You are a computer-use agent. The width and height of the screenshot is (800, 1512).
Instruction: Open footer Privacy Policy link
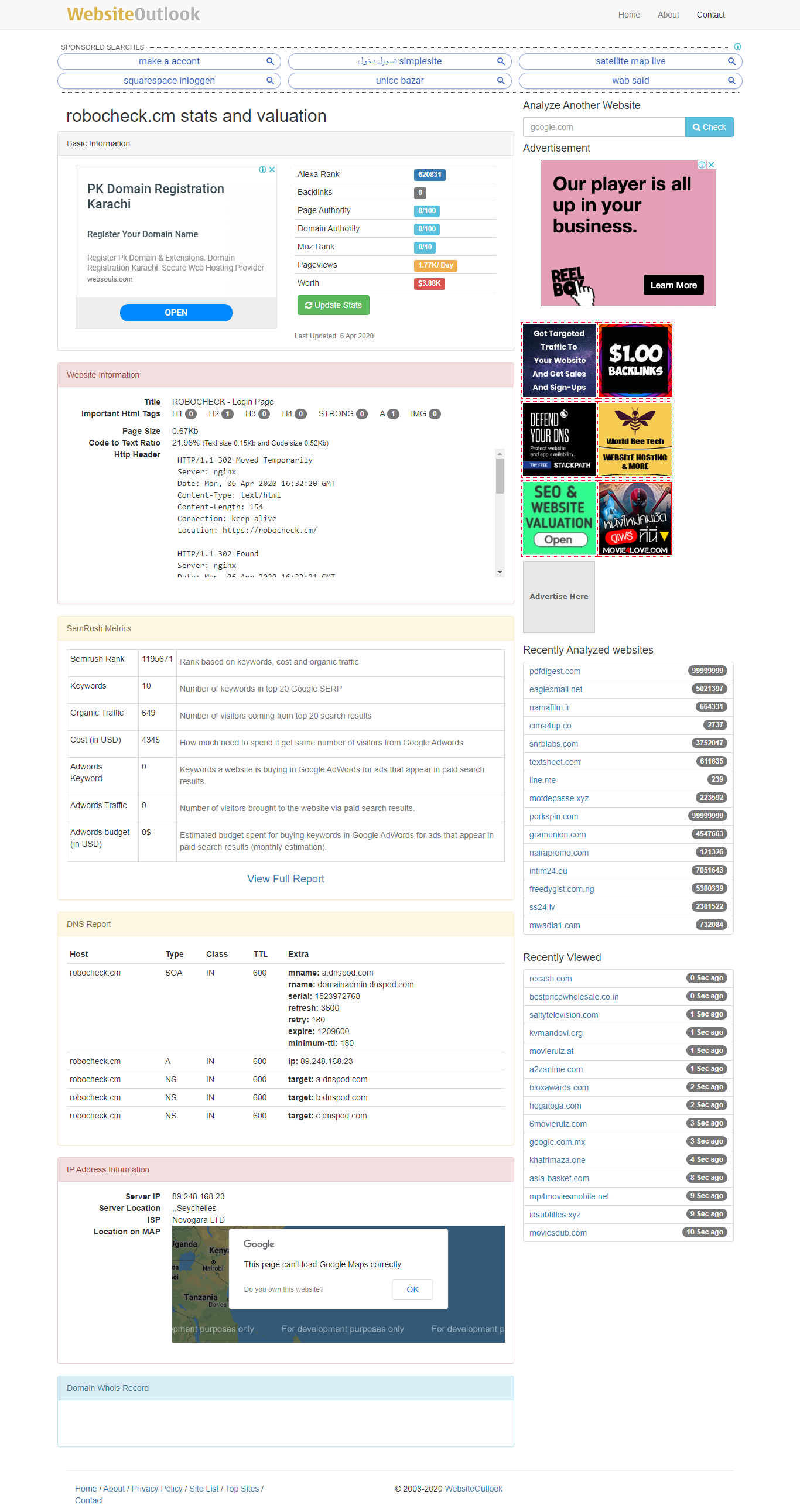tap(157, 1489)
